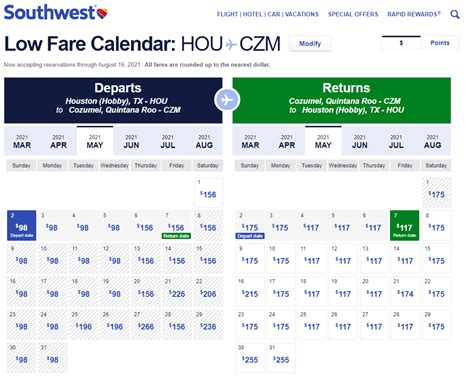Select May 16 return fare $215
Screen dimensions: 474x379
tap(250, 291)
